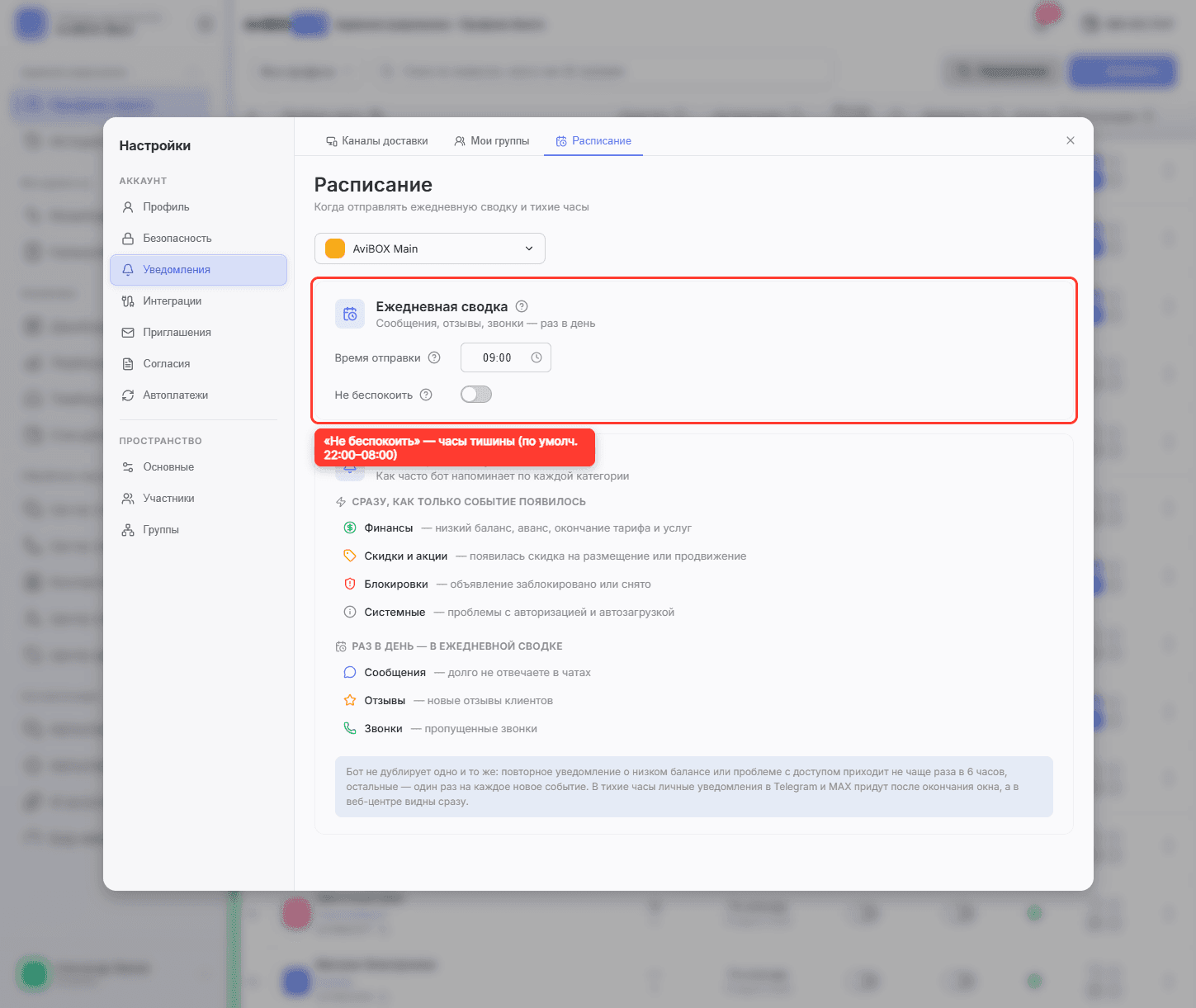The image size is (1196, 1008).
Task: Click the 09:00 send time field
Action: [x=506, y=357]
